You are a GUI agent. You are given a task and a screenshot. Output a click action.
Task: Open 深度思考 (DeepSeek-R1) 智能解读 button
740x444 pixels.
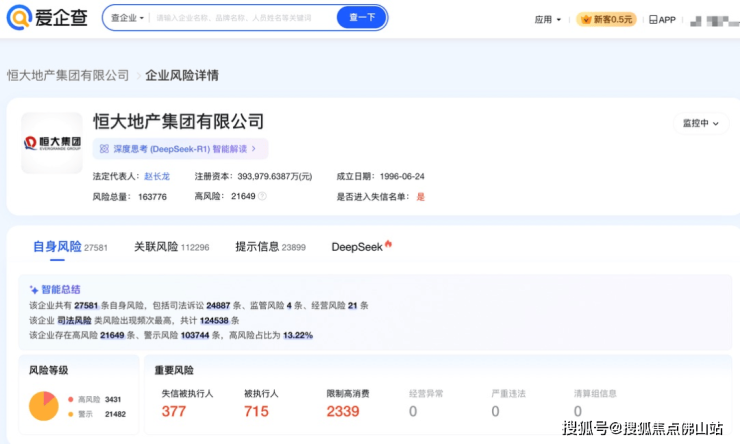180,149
